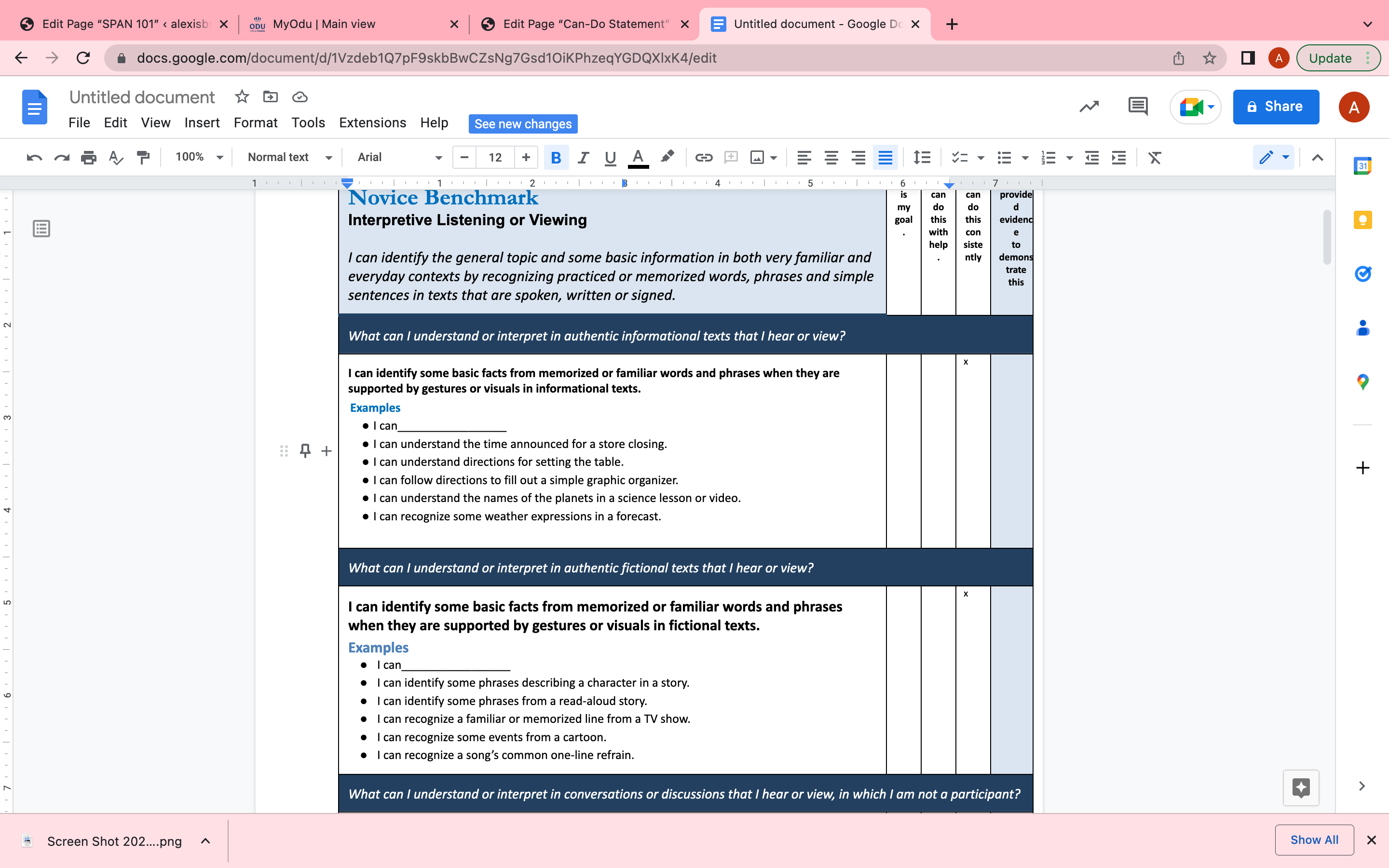
Task: Open Contacts side panel icon
Action: pos(1362,328)
